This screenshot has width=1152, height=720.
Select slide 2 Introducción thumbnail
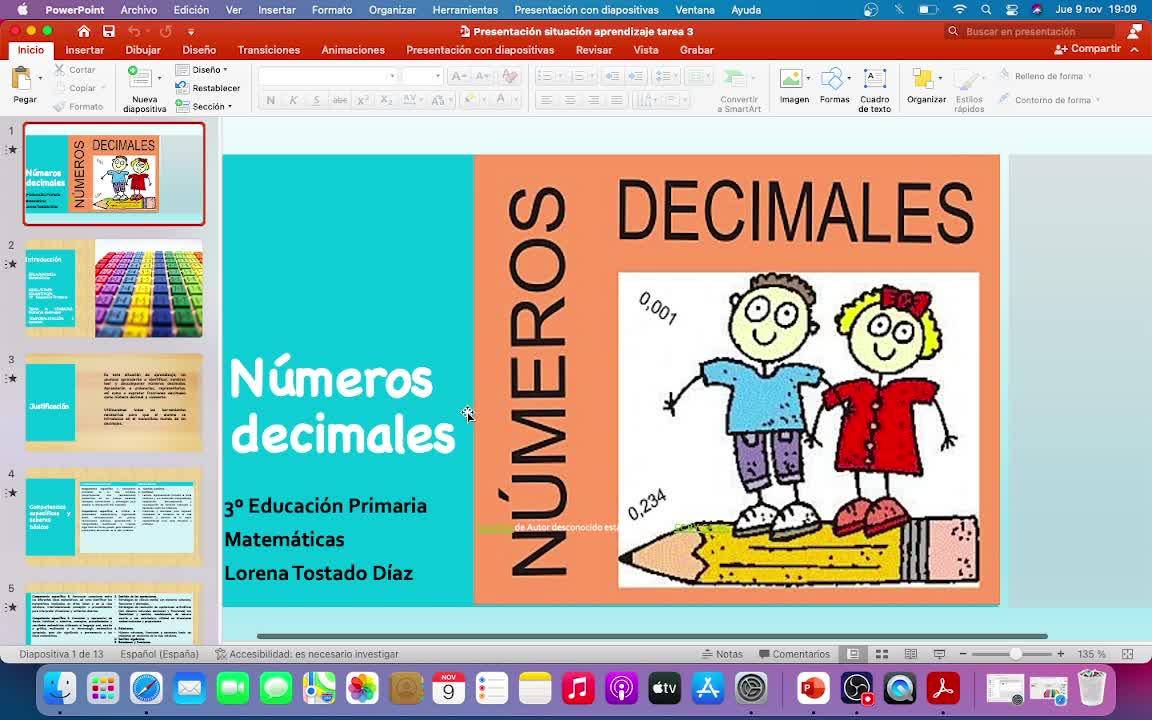114,289
